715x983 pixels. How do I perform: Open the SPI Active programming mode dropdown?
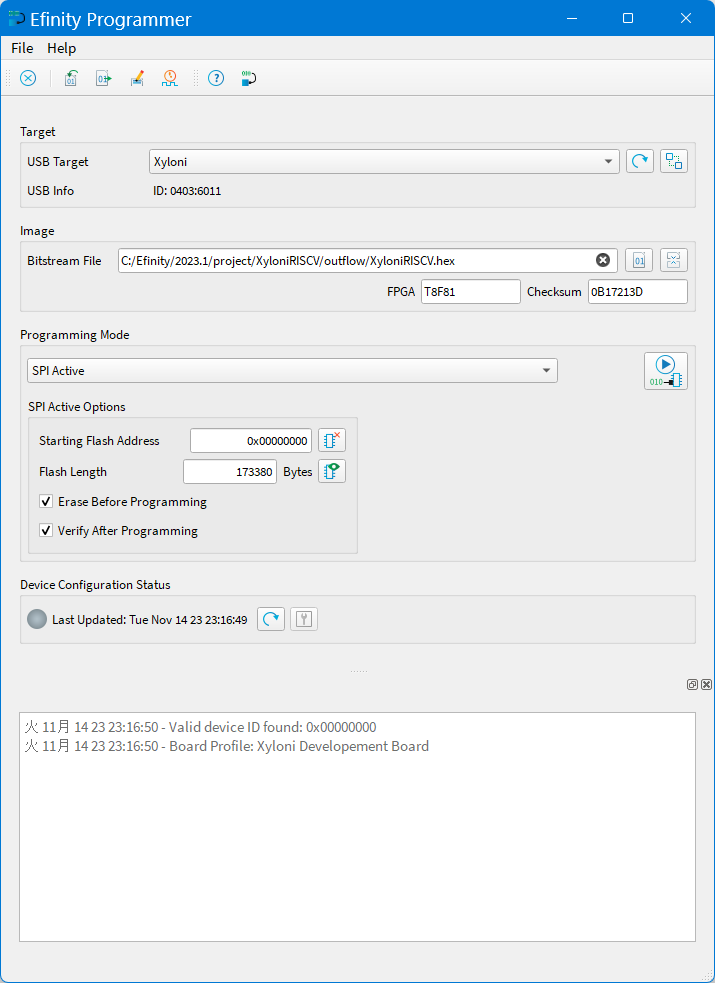point(292,371)
